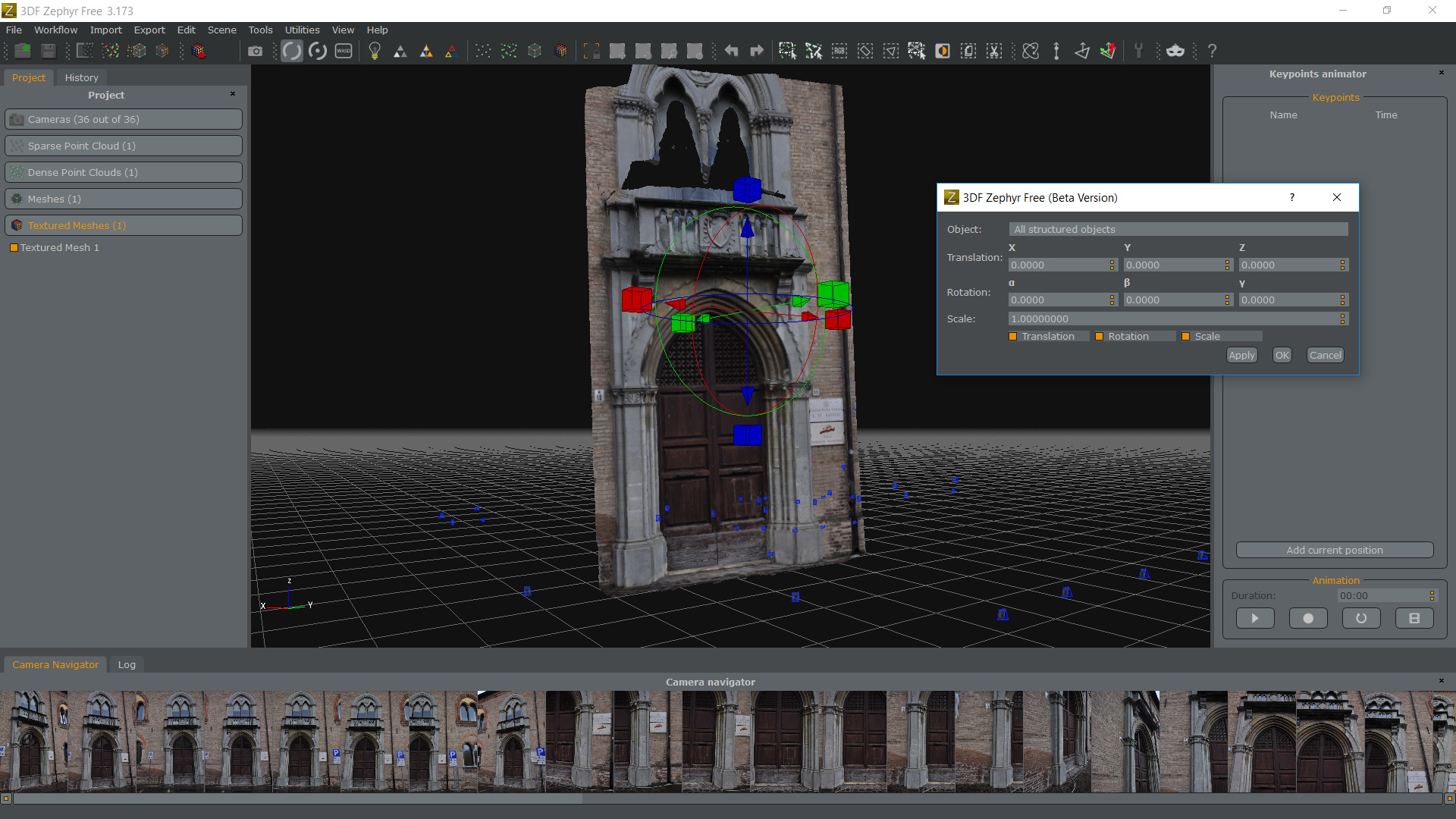Click Add current position keypoint button
Viewport: 1456px width, 819px height.
[x=1334, y=549]
